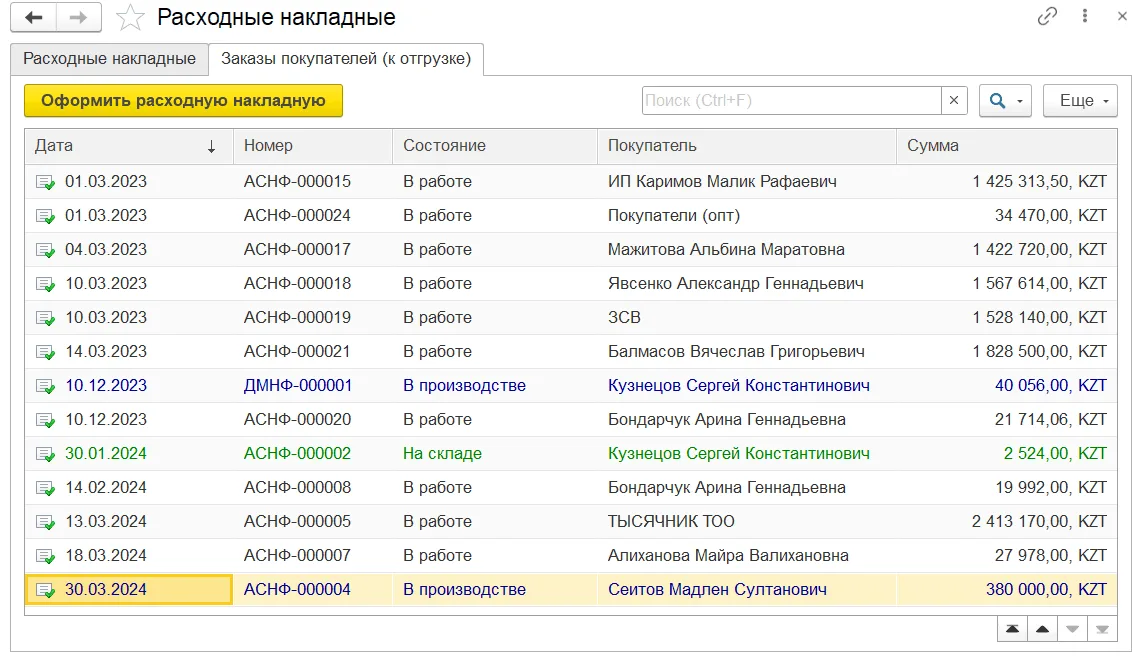Image resolution: width=1146 pixels, height=661 pixels.
Task: Focus the Поиск (Ctrl+F) search field
Action: [792, 101]
